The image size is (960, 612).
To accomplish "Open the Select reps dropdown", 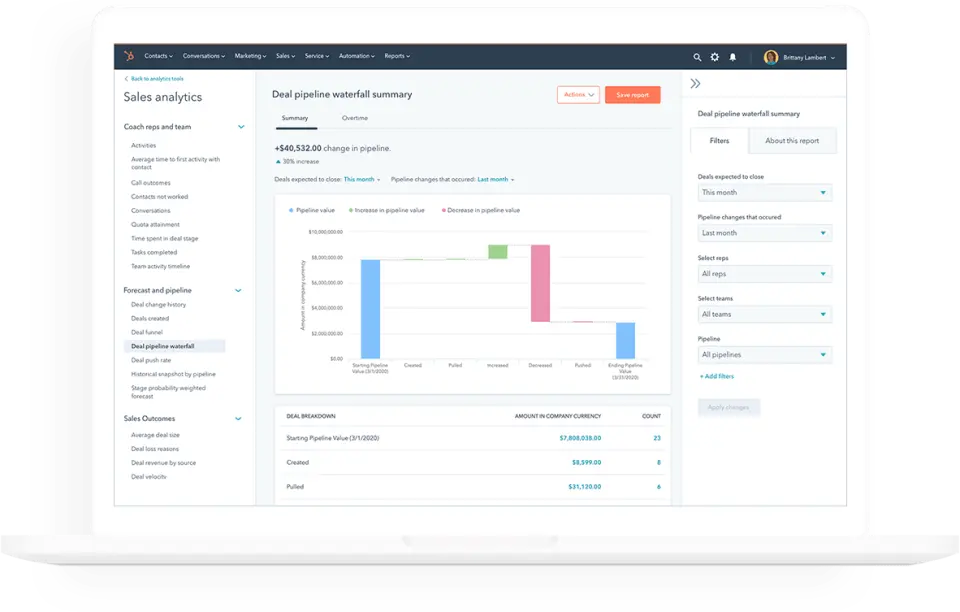I will tap(765, 273).
